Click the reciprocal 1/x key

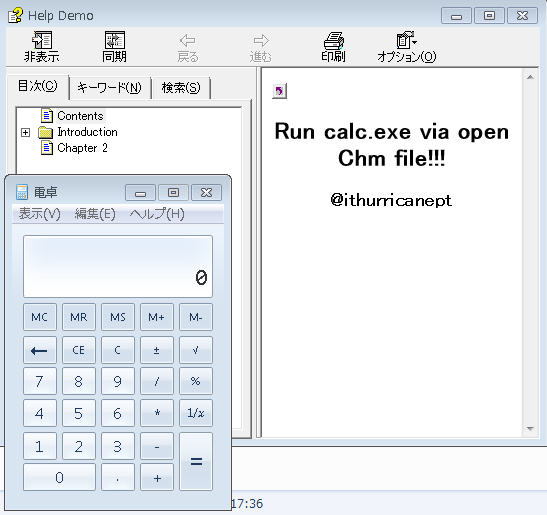[x=196, y=413]
